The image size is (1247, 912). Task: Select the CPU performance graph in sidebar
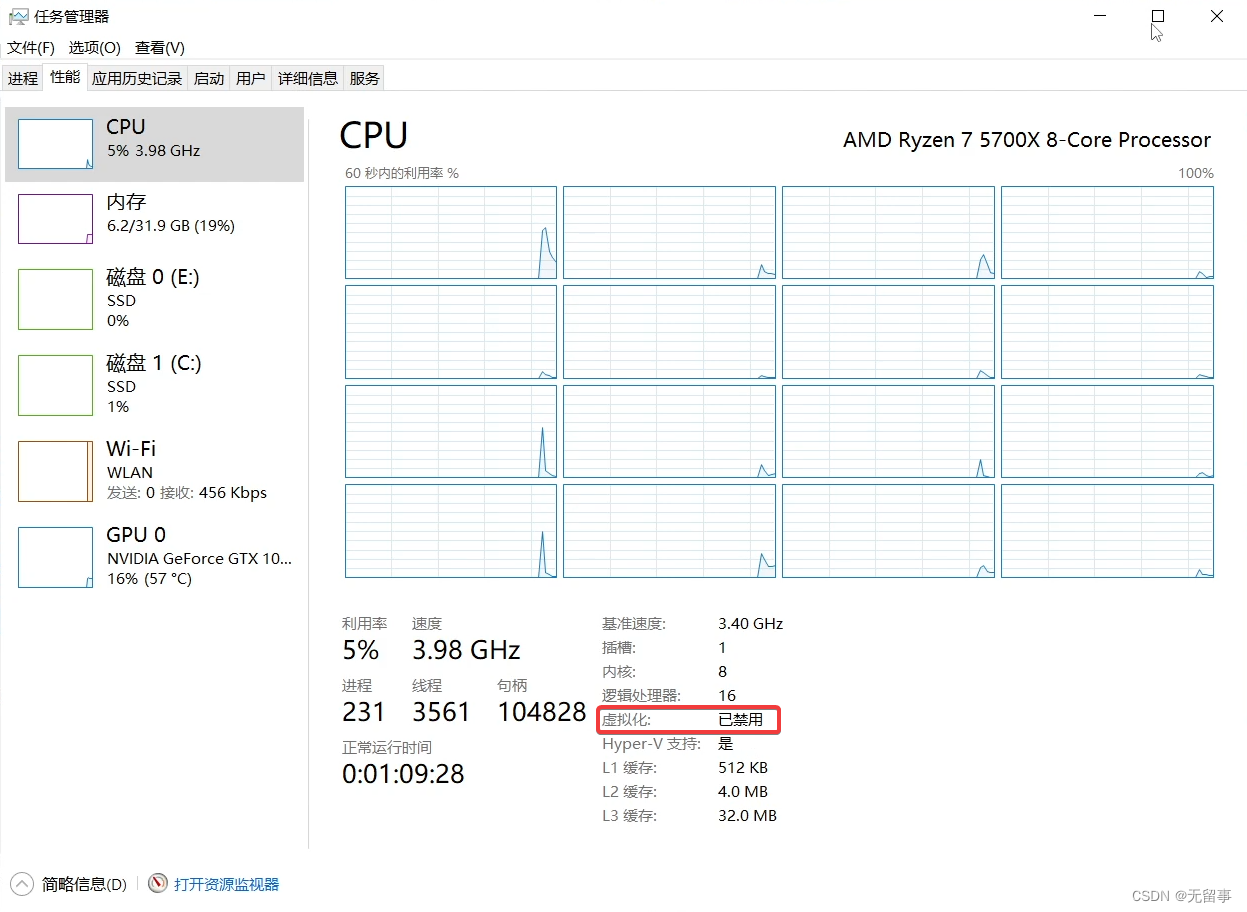[x=155, y=144]
